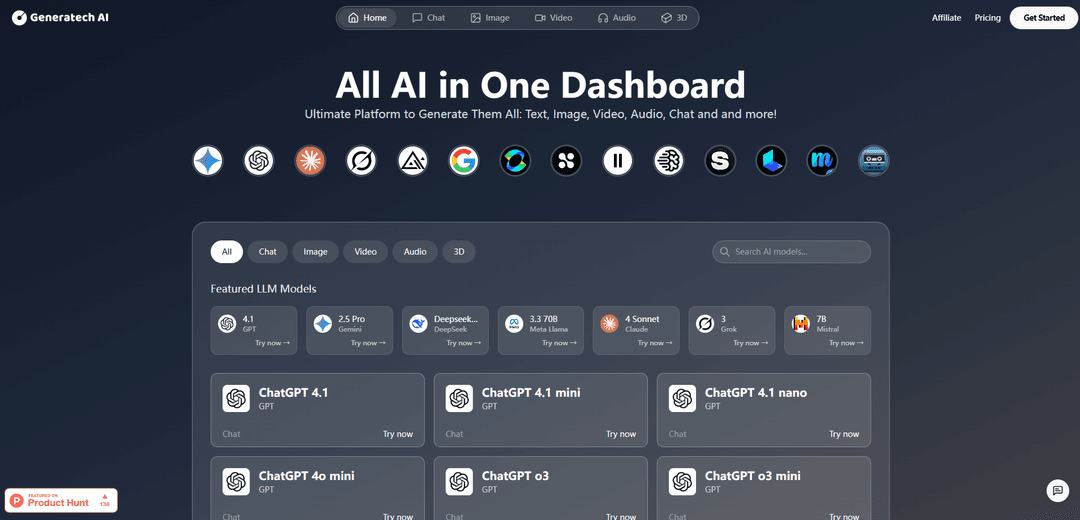Select the 3D filter pill
Screen dimensions: 1080x520
coord(459,252)
